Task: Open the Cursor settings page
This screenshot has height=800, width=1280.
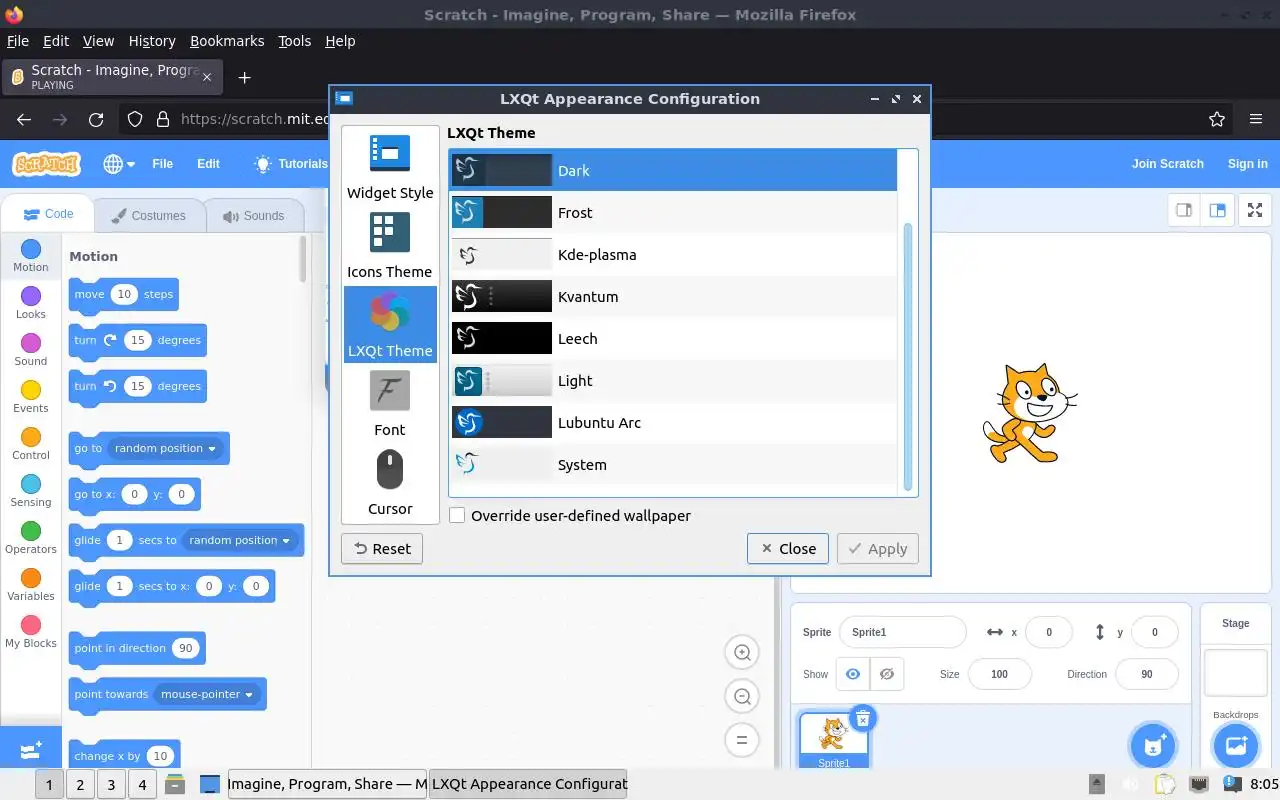Action: tap(390, 483)
